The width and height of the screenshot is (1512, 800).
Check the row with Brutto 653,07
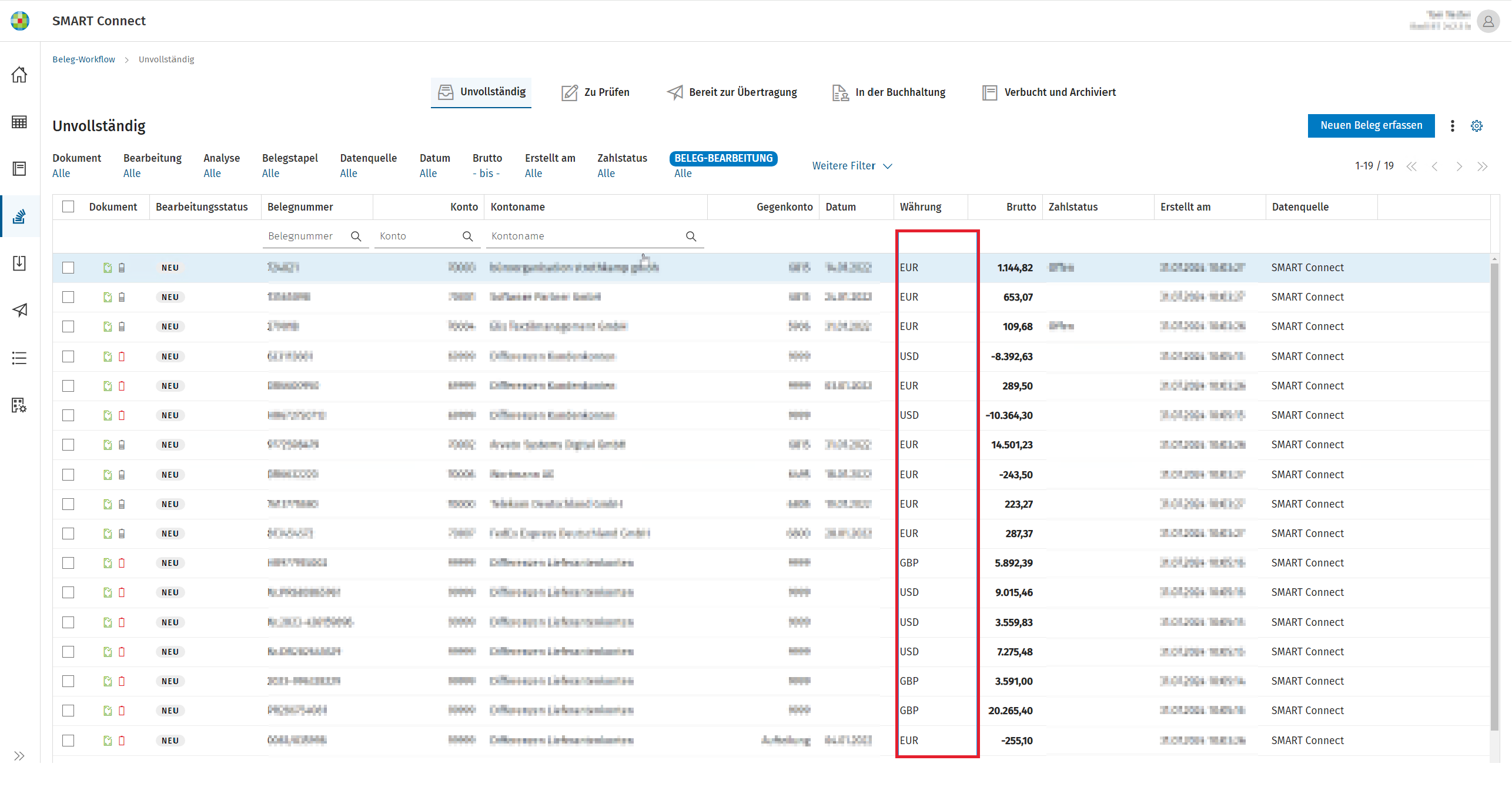point(68,297)
